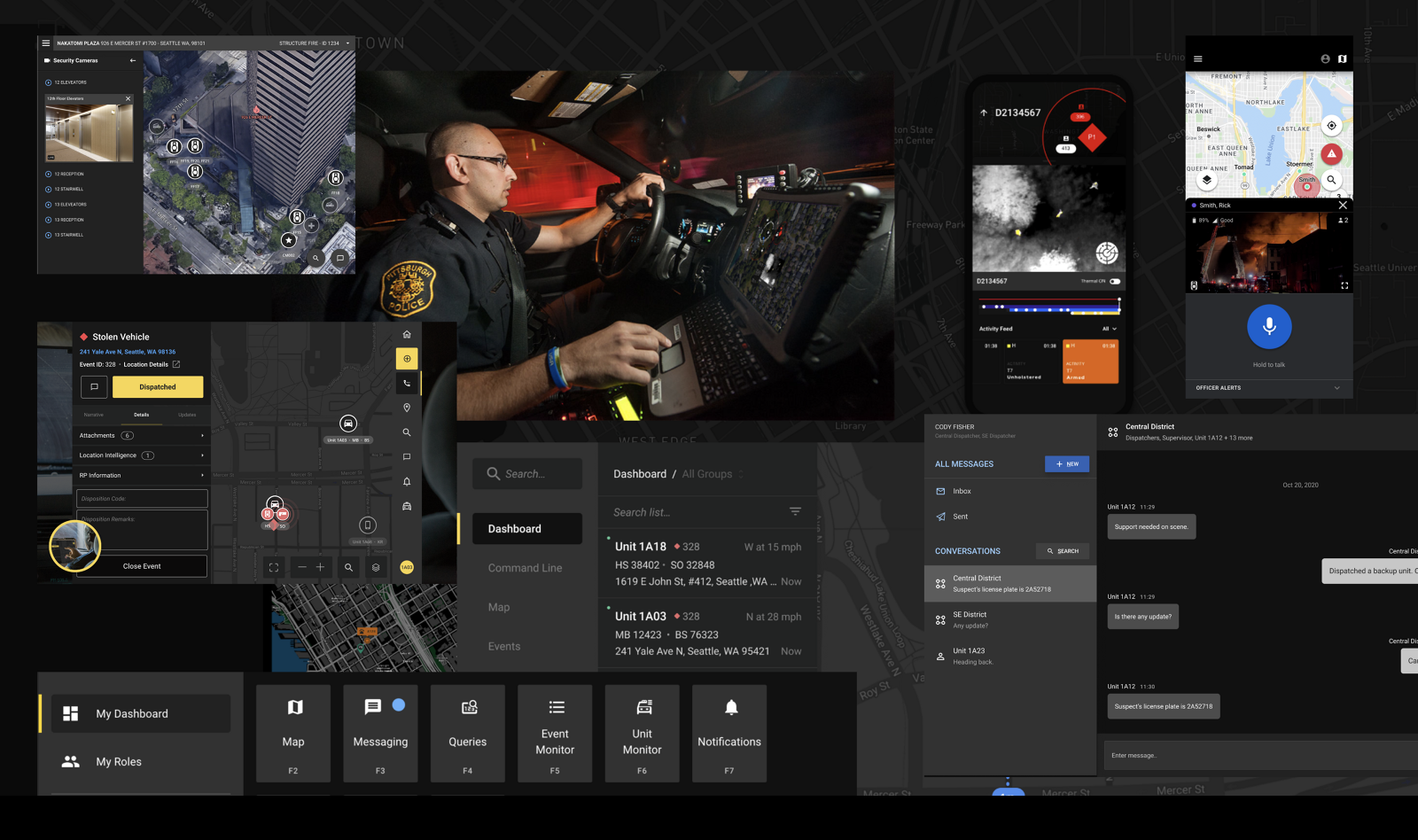This screenshot has height=840, width=1418.
Task: Open the All Groups dropdown
Action: point(713,474)
